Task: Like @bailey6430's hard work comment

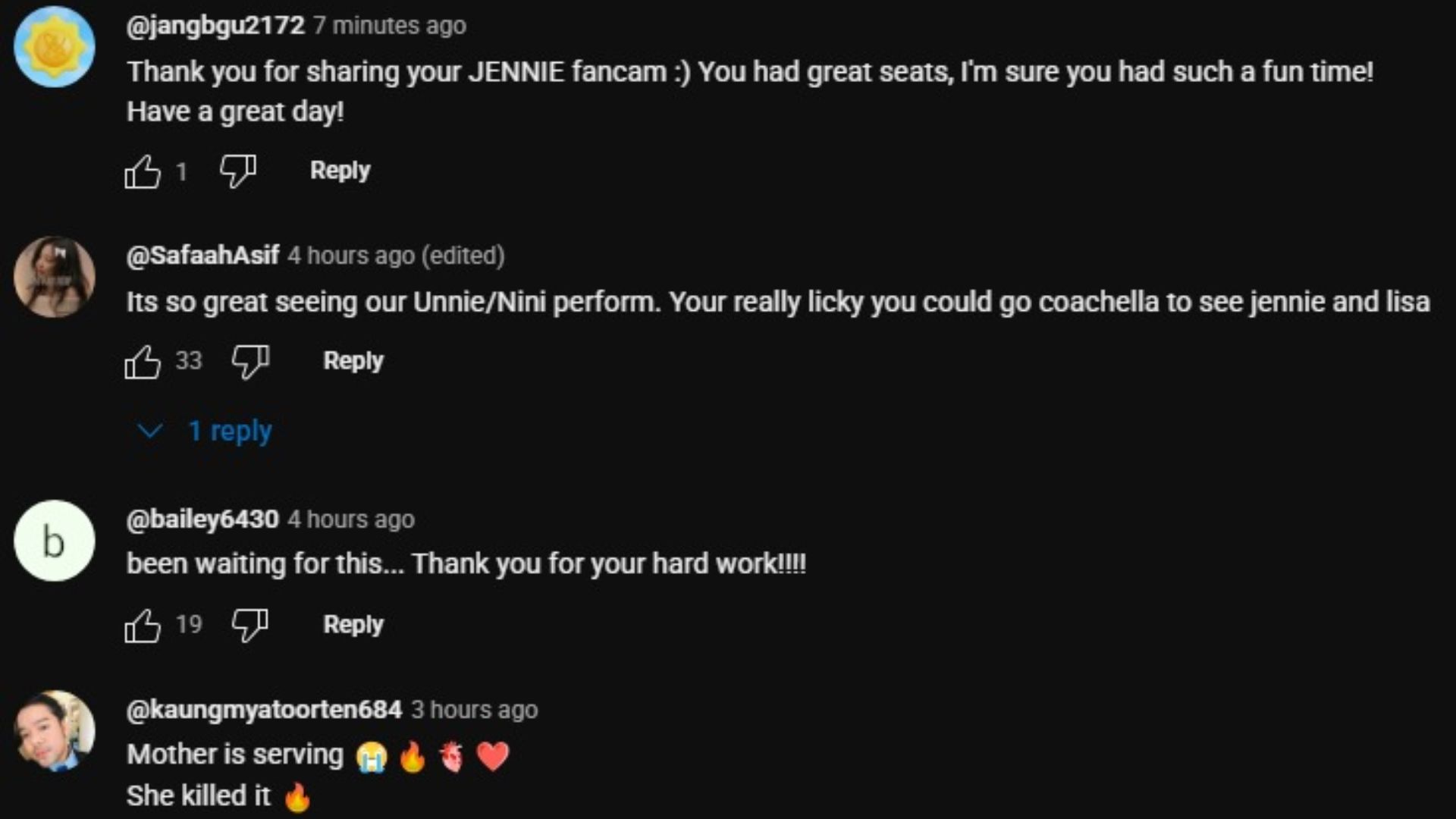Action: (x=143, y=626)
